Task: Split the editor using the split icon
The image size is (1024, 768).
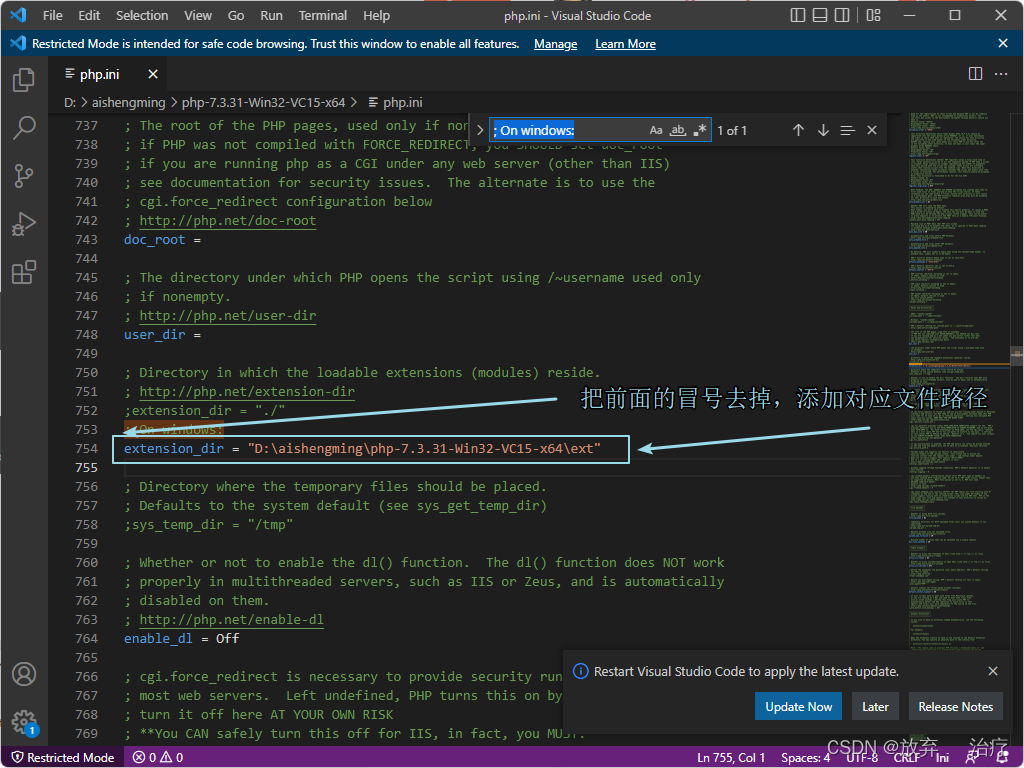Action: pyautogui.click(x=975, y=74)
